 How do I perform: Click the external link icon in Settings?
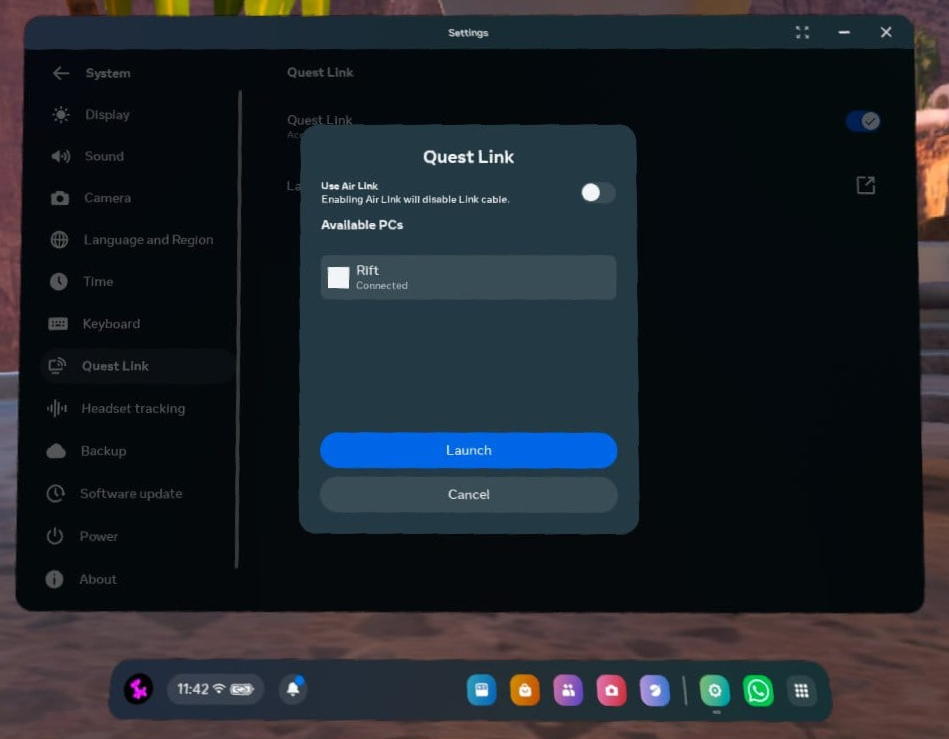(x=865, y=185)
